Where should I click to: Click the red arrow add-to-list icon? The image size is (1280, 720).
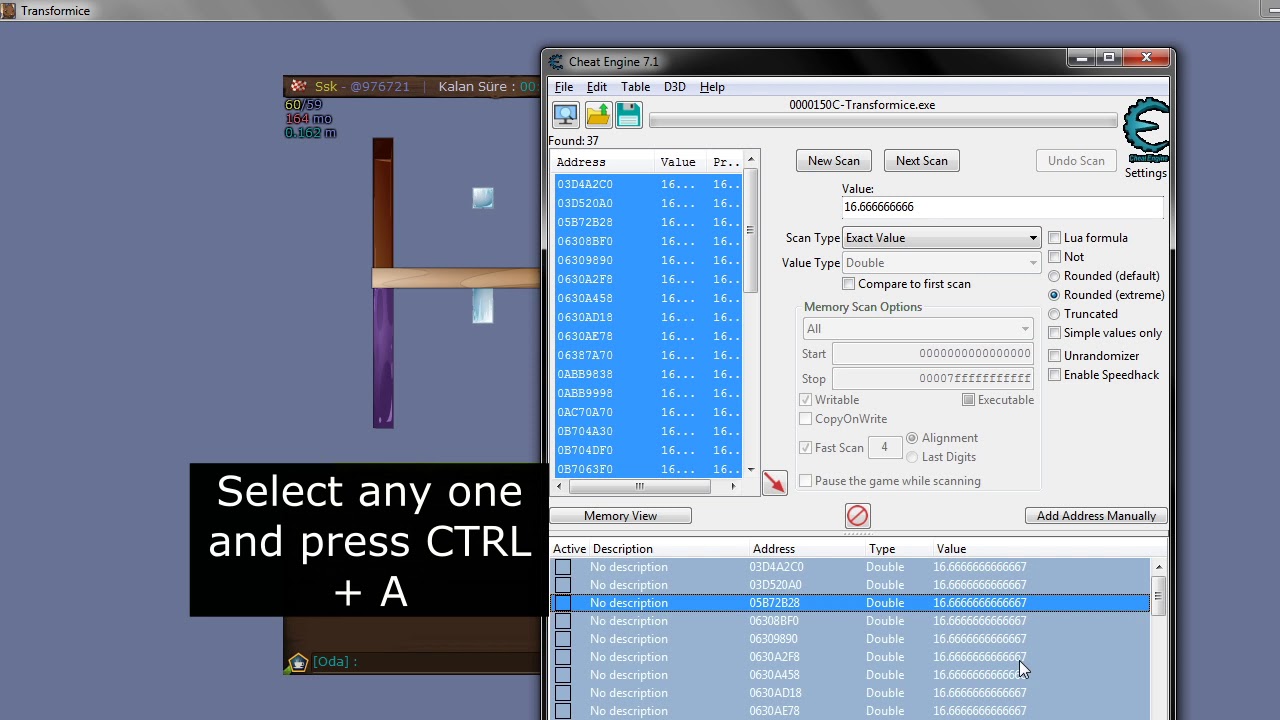pos(774,482)
